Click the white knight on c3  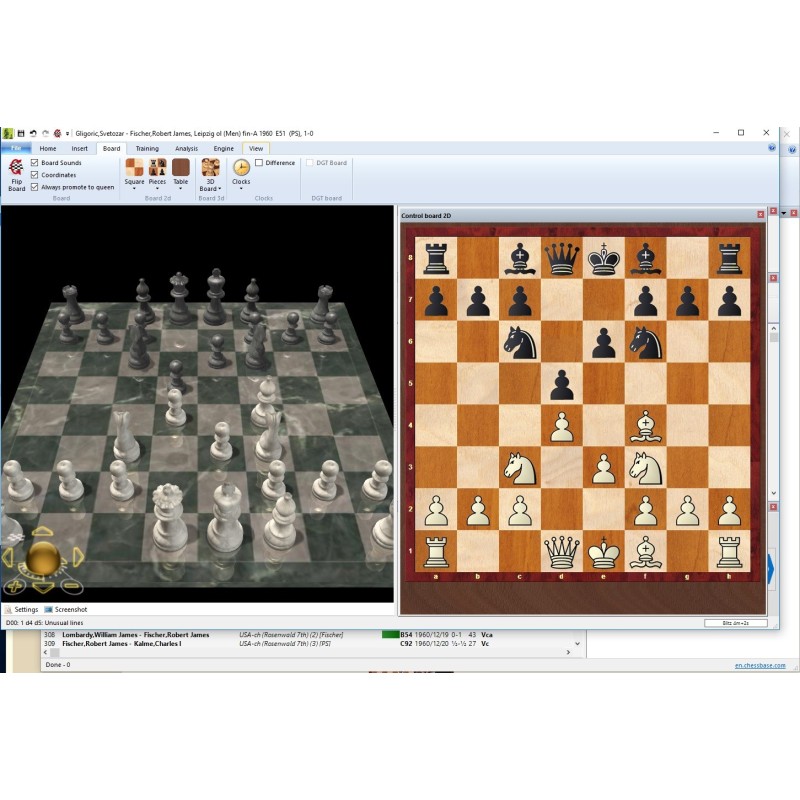tap(520, 467)
